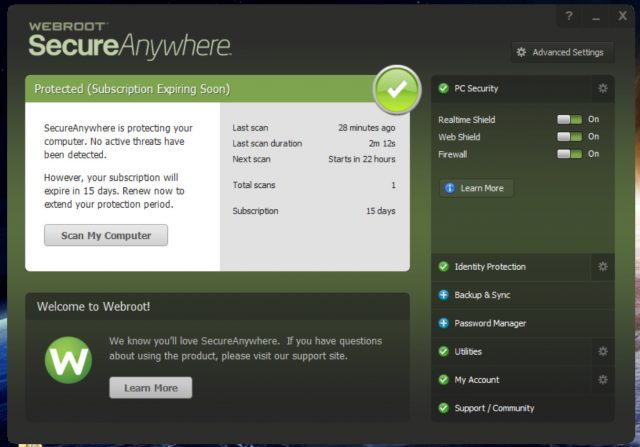
Task: Open My Account gear settings
Action: (602, 380)
